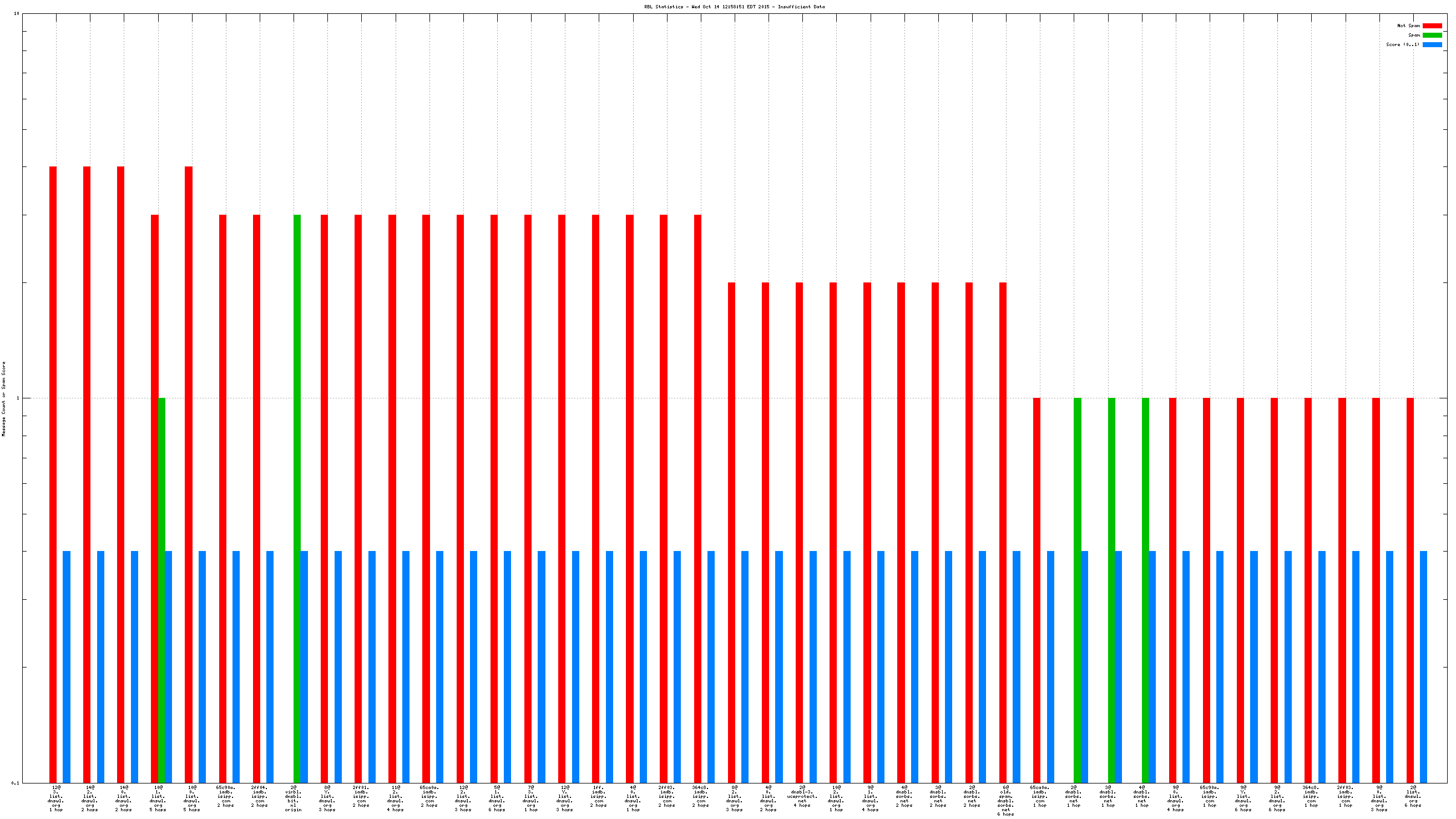This screenshot has width=1456, height=819.
Task: Click the y-axis tick label 10
Action: 17,13
